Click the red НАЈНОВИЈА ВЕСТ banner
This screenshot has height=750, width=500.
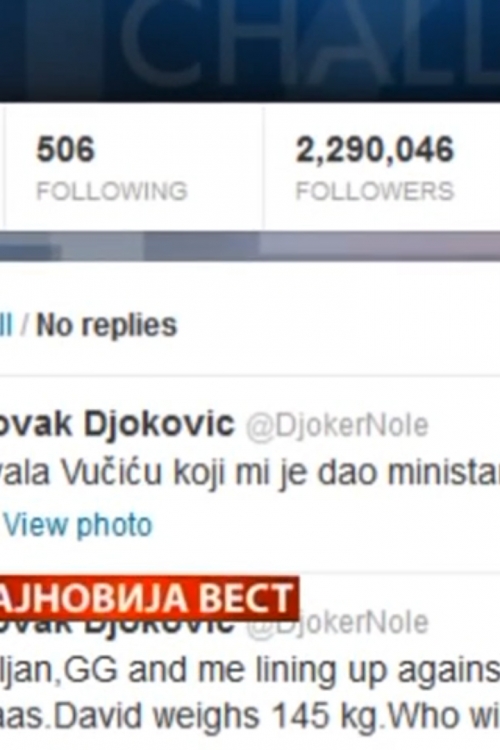click(x=149, y=598)
